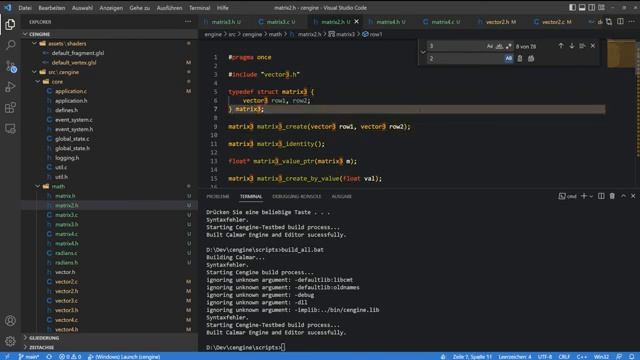Open the Source Control view
The height and width of the screenshot is (360, 640).
[10, 66]
